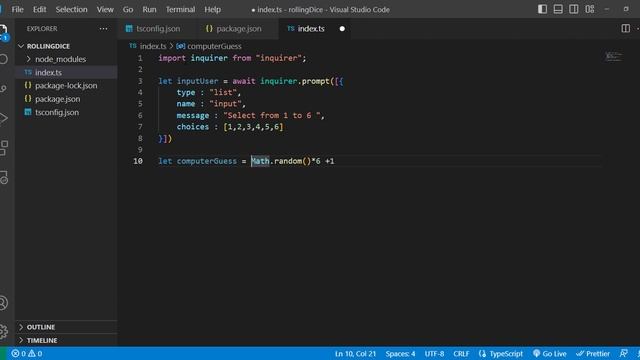Start server with Go Live
This screenshot has height=360, width=640.
tap(549, 353)
